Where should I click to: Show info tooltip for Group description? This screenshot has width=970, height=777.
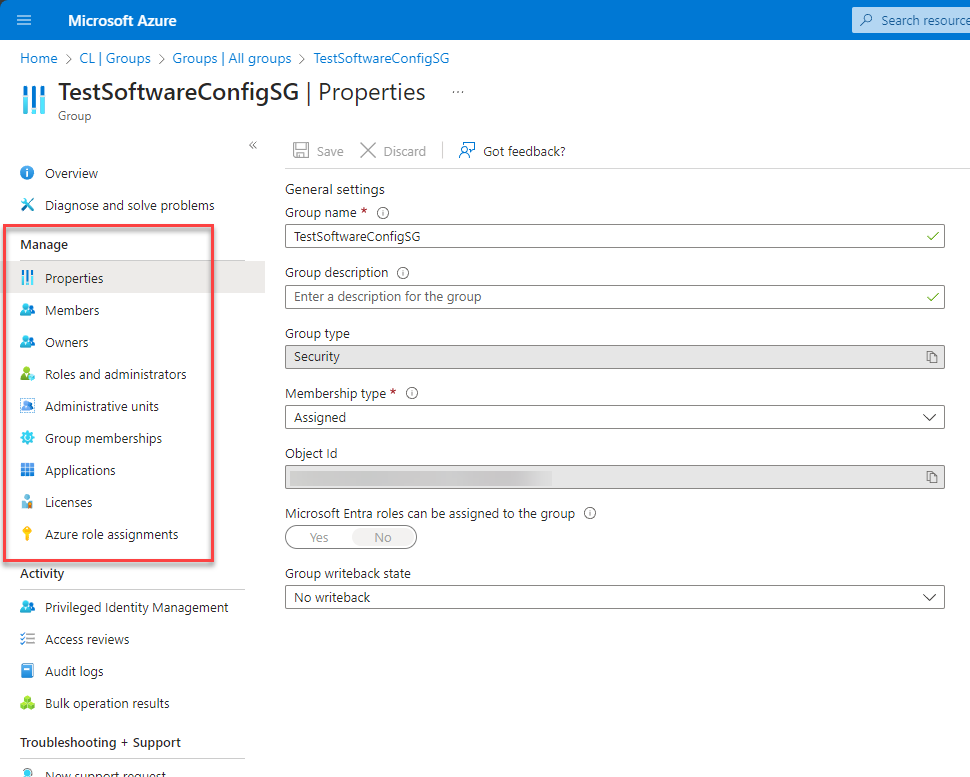tap(403, 273)
